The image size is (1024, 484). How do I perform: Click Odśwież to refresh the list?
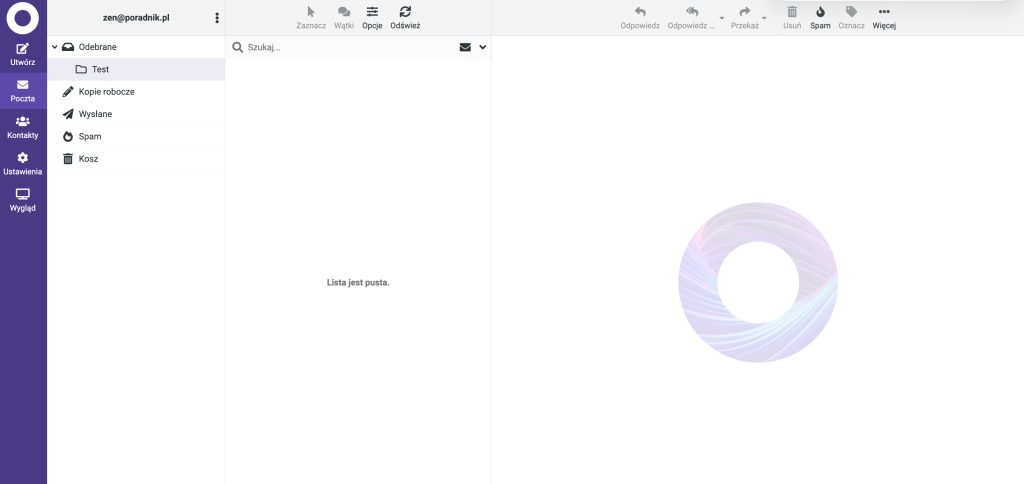pyautogui.click(x=405, y=18)
